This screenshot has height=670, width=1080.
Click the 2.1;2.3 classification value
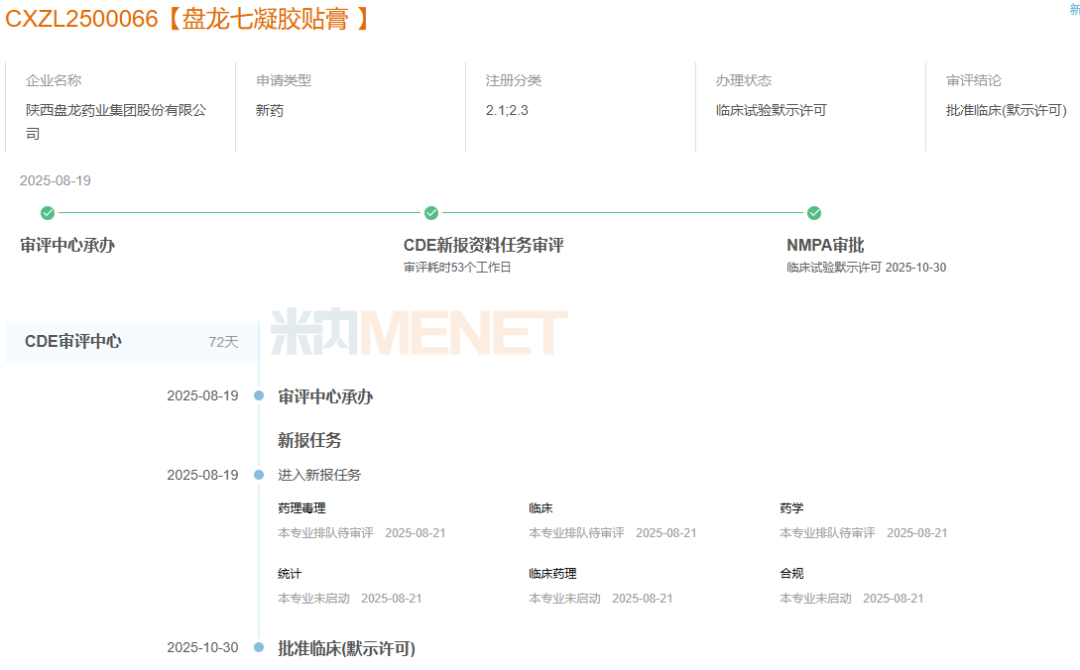(x=507, y=110)
